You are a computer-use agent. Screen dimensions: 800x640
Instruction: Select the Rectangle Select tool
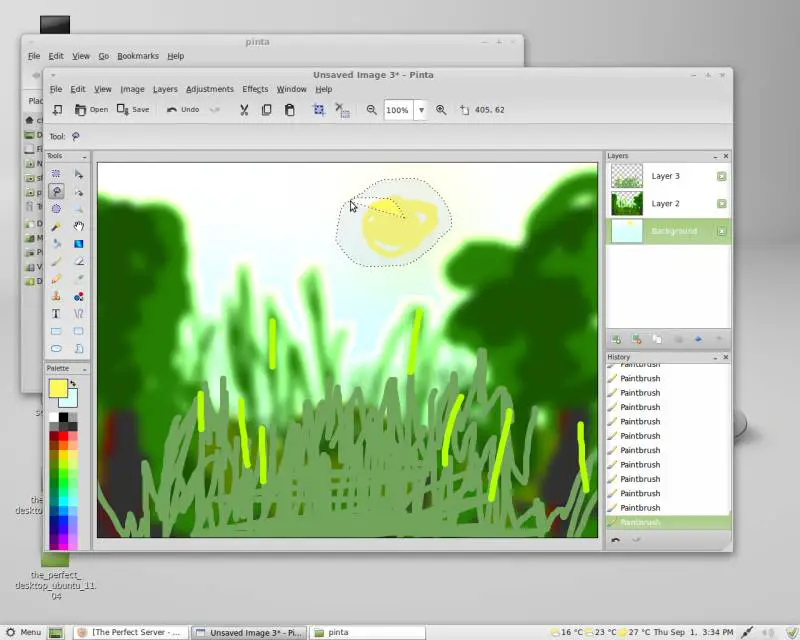tap(56, 174)
